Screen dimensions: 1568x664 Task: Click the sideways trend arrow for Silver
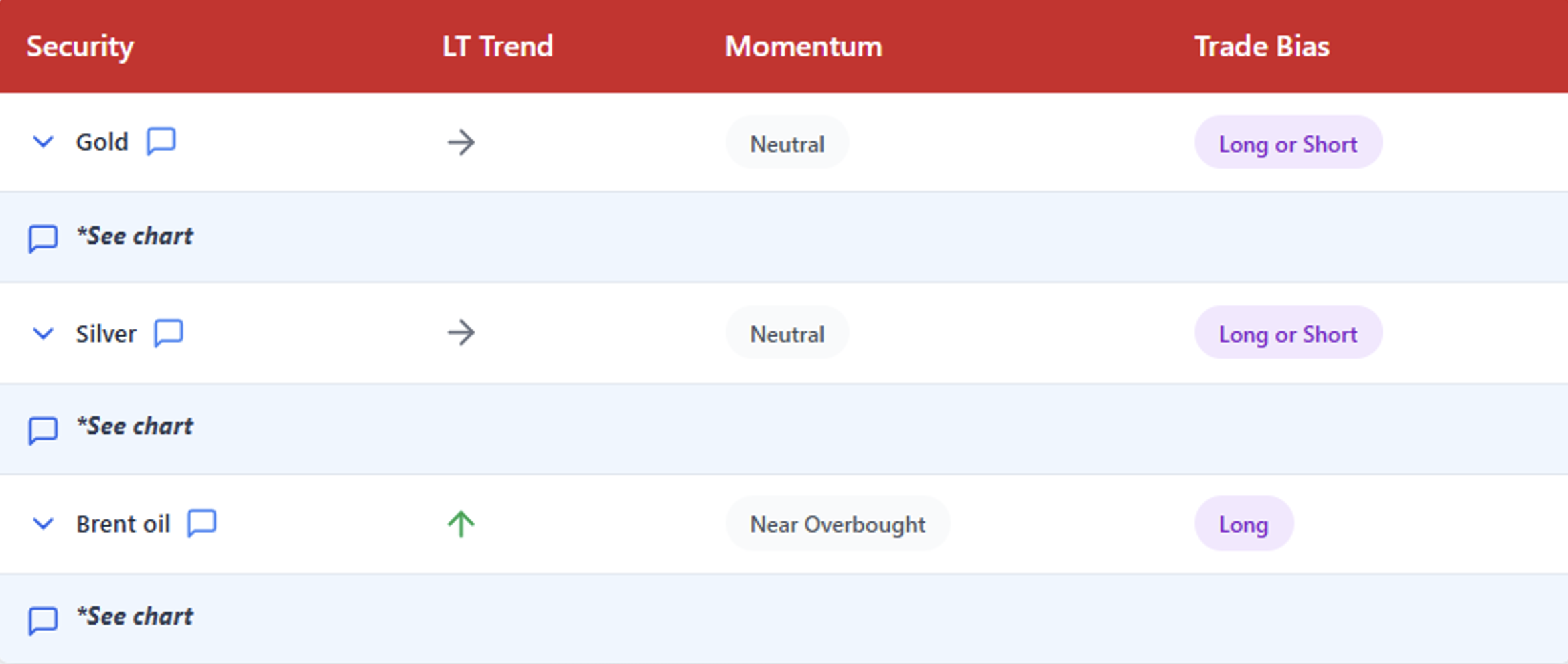coord(461,333)
